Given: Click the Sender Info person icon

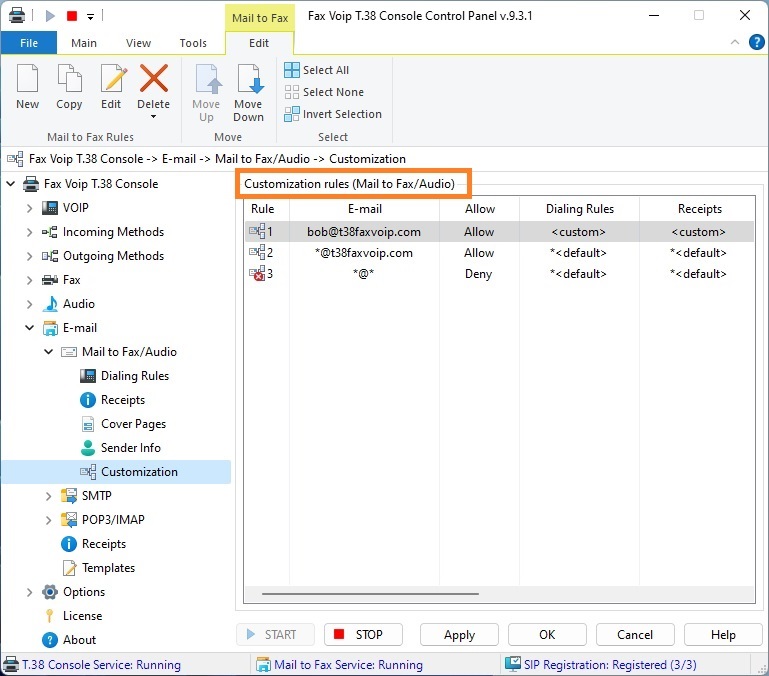Looking at the screenshot, I should (x=88, y=447).
